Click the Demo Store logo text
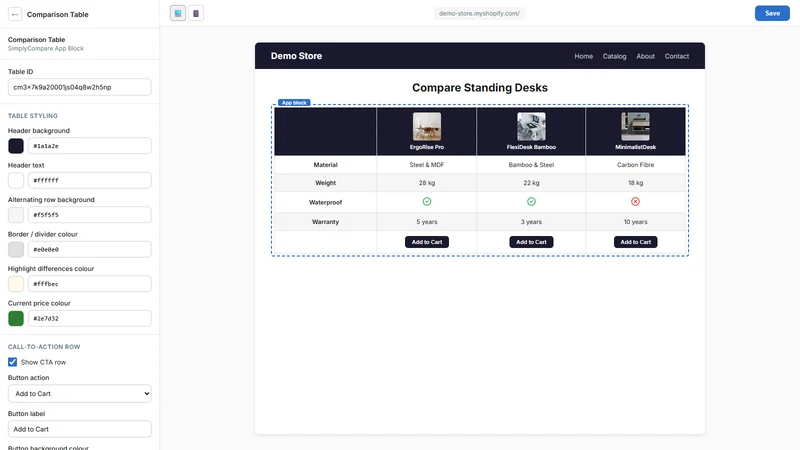This screenshot has width=800, height=450. click(x=296, y=56)
